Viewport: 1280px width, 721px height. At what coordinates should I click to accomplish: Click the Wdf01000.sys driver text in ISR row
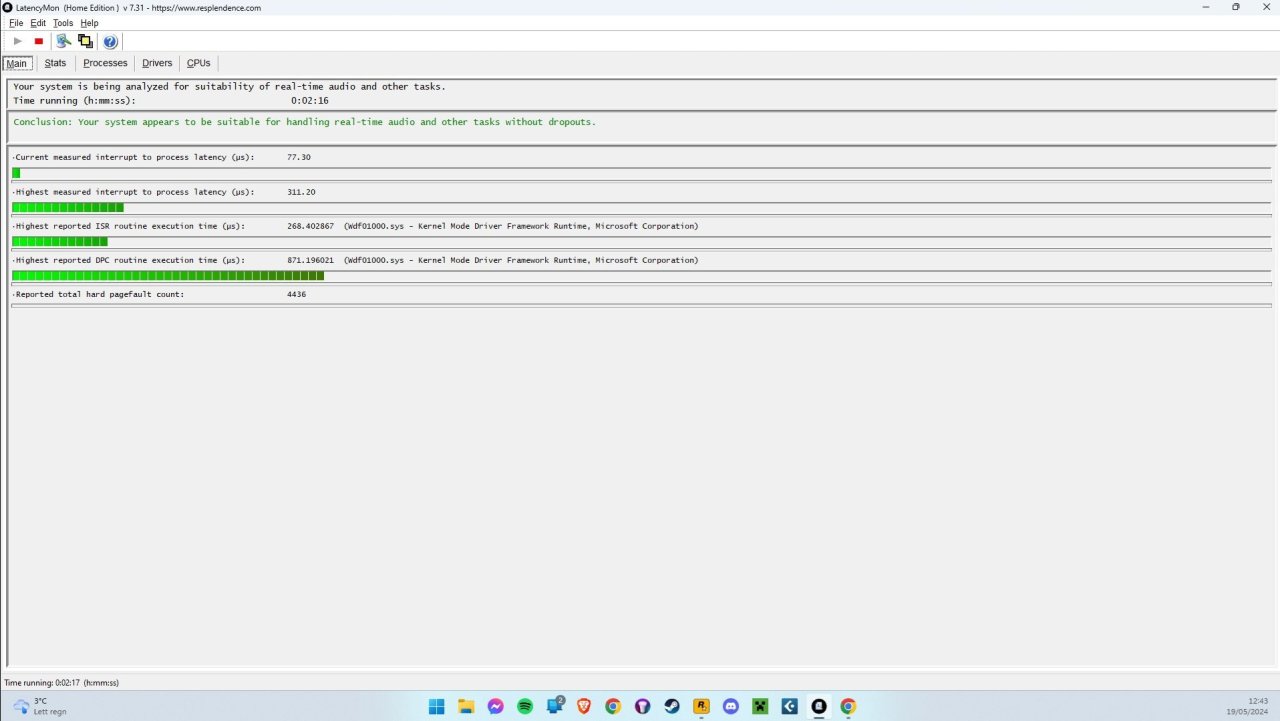[521, 226]
